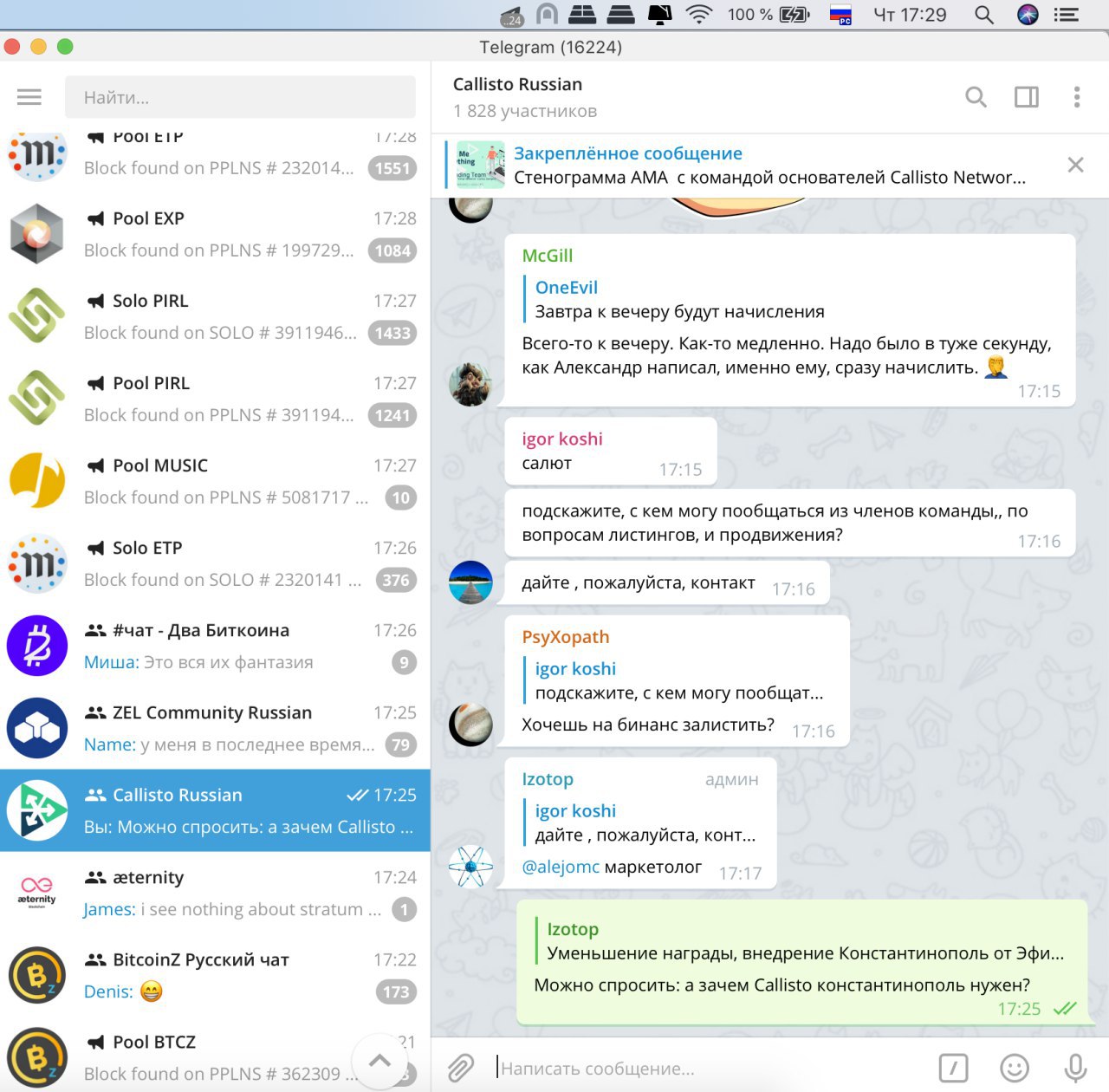Open the emoji picker
The height and width of the screenshot is (1092, 1109).
(x=1015, y=1068)
